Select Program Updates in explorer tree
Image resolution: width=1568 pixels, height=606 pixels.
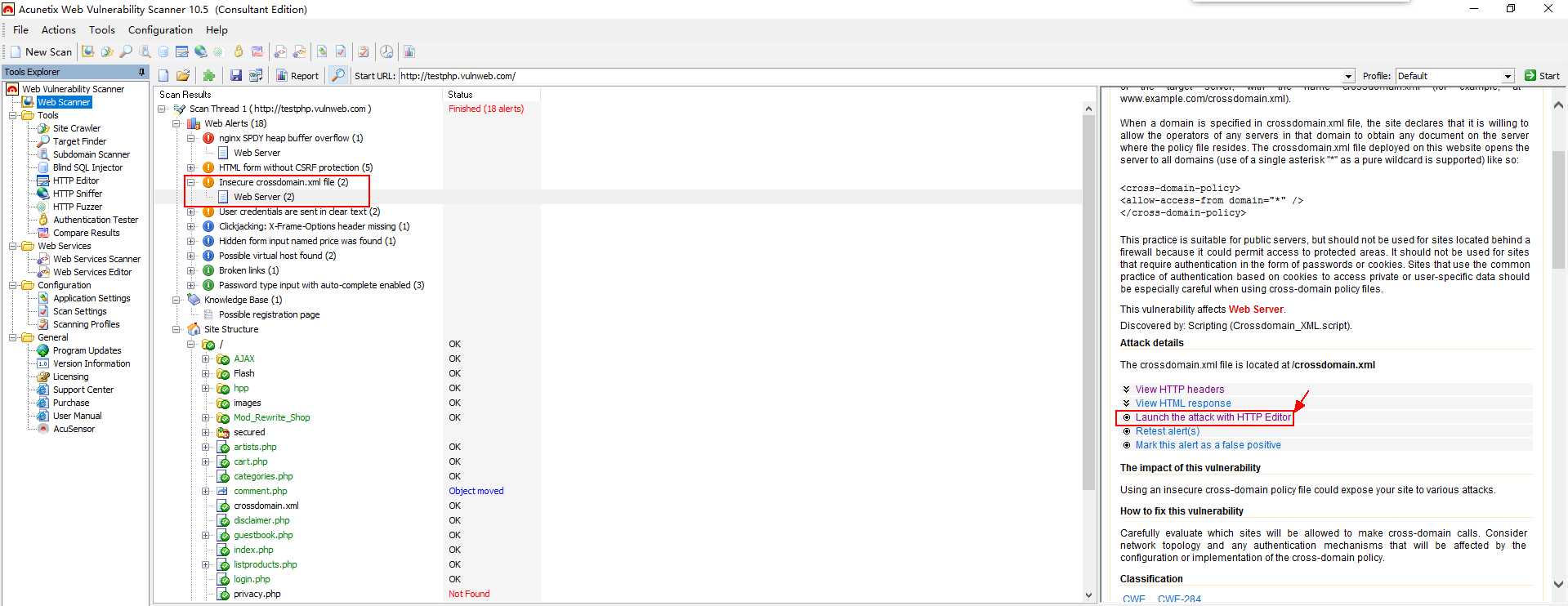(x=87, y=350)
